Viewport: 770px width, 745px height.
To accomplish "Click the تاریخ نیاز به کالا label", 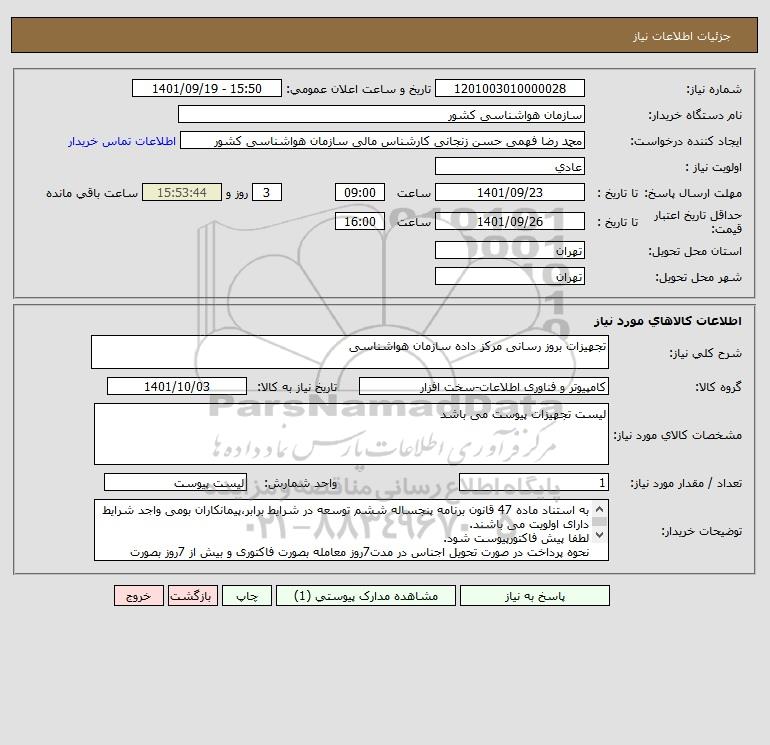I will click(297, 387).
